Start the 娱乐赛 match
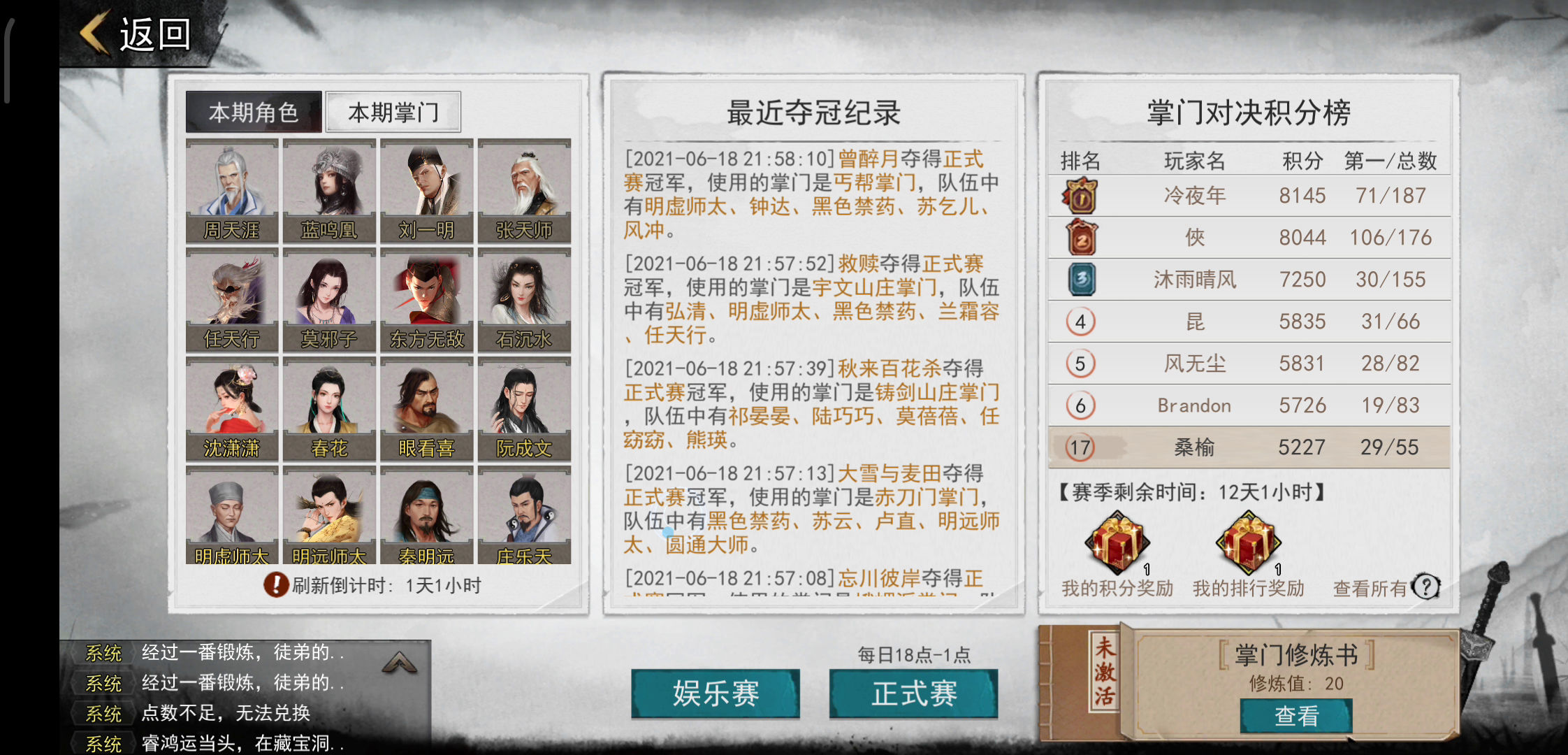 (716, 693)
